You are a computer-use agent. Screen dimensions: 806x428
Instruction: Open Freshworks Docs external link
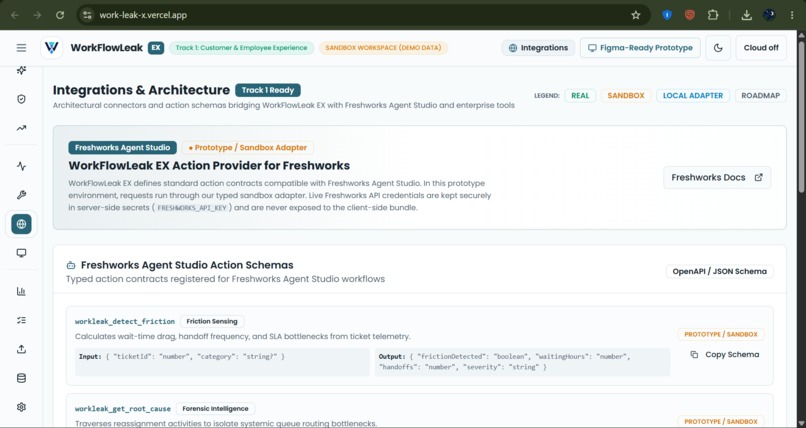click(717, 177)
